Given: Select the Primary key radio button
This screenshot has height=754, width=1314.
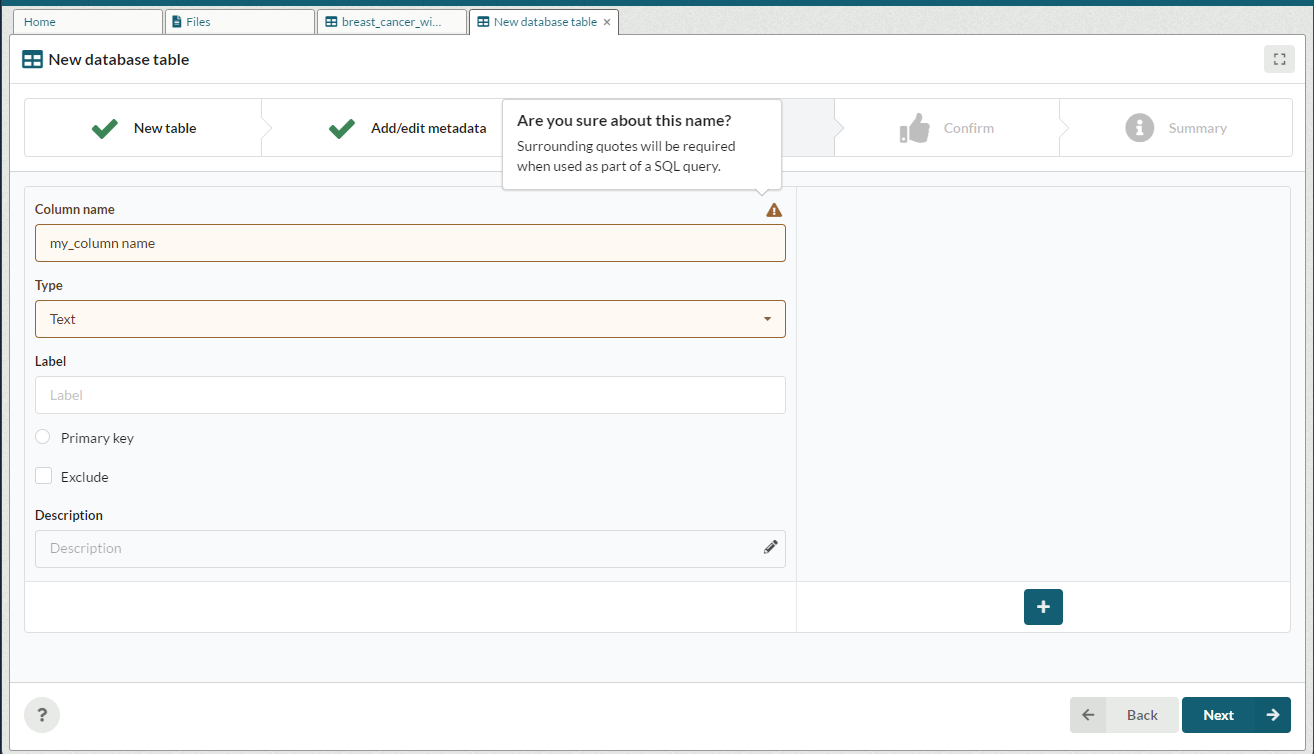Looking at the screenshot, I should (43, 437).
